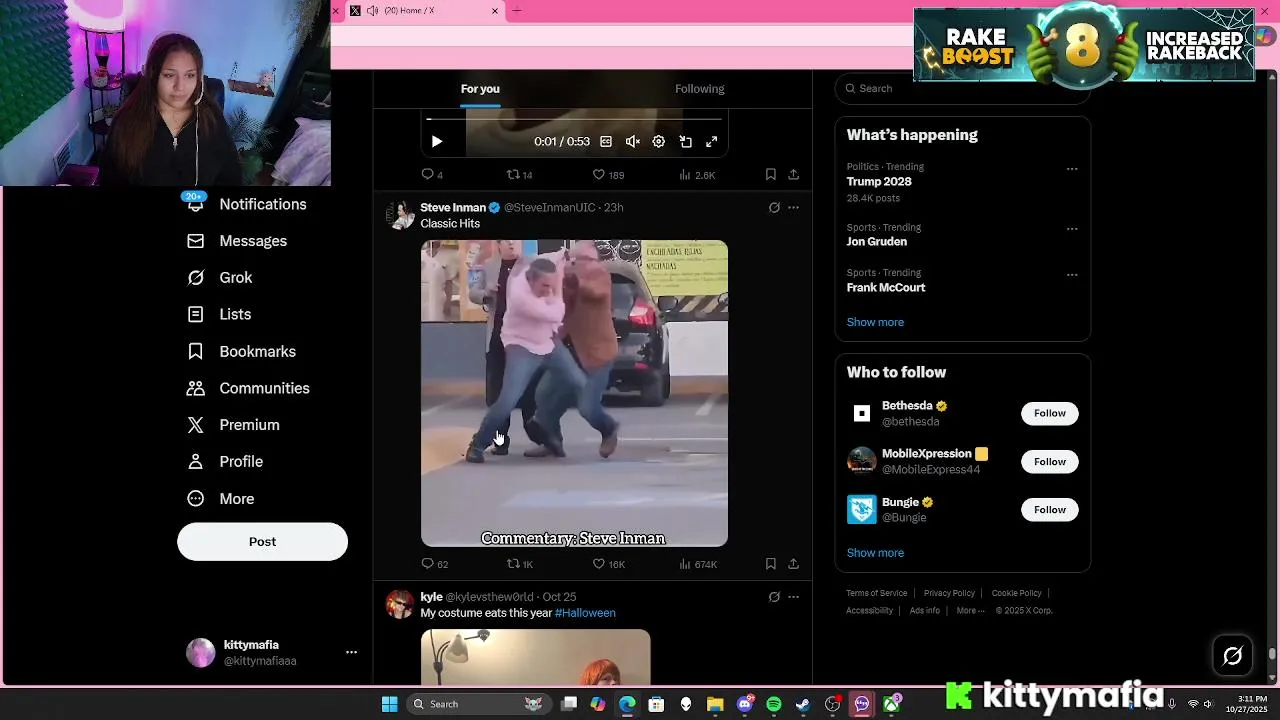Share the post with 189 likes

[793, 175]
